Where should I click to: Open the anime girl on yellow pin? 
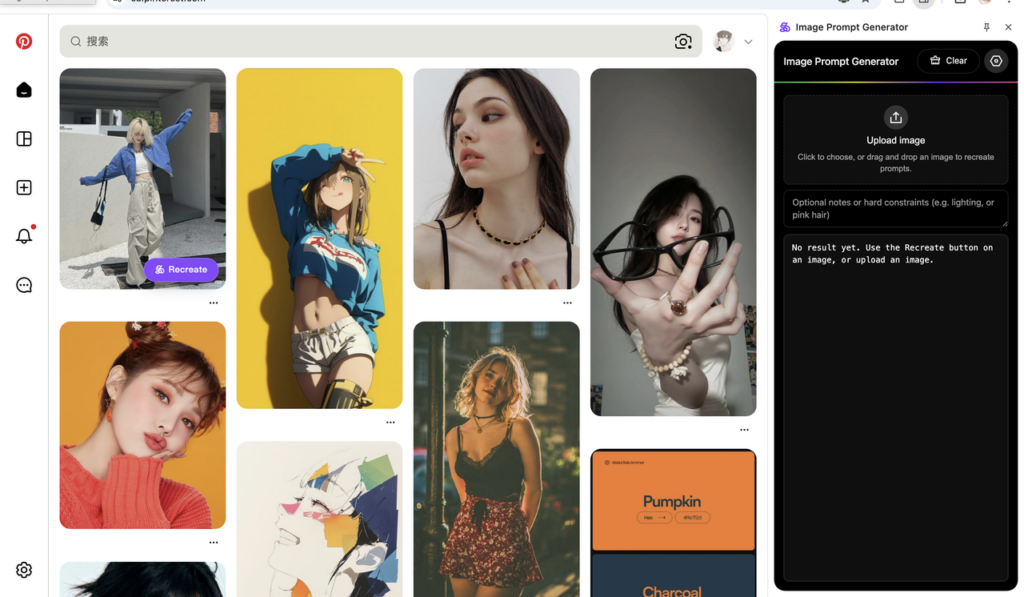pos(319,238)
